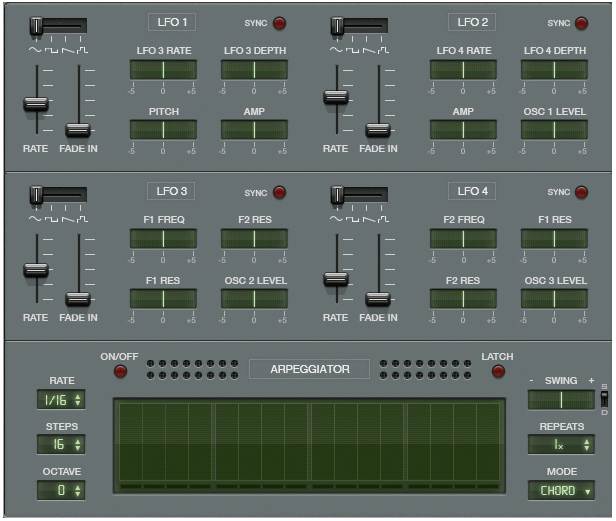Click OSC 3 LEVEL modulation slider

[x=555, y=299]
